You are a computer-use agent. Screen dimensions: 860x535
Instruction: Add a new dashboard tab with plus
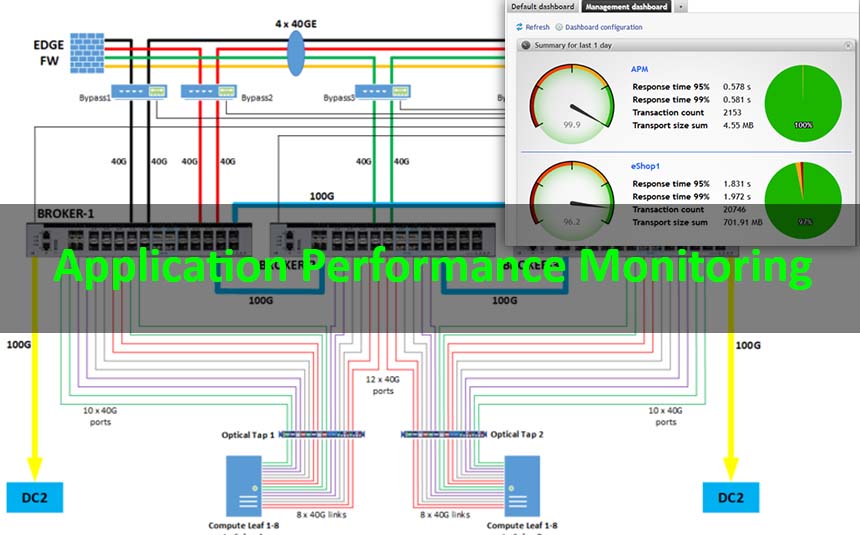[680, 7]
